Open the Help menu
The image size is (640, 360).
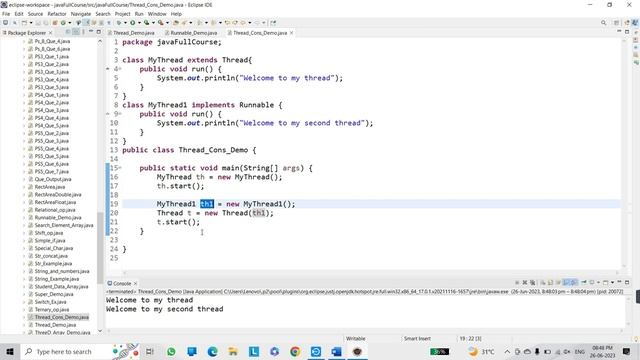pos(176,14)
